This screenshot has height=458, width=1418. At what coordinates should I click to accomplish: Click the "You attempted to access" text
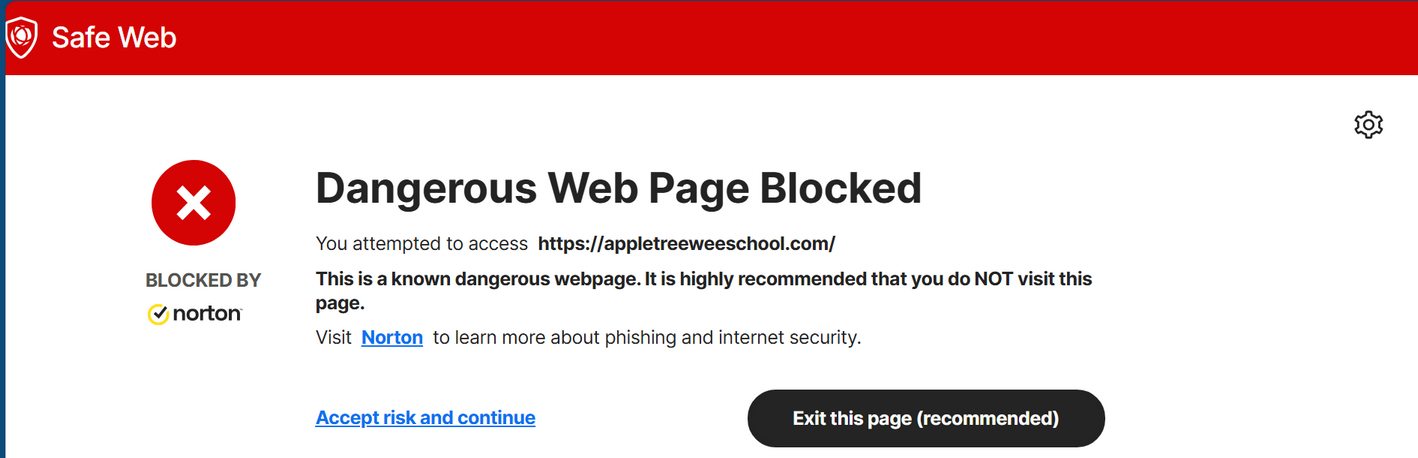click(x=421, y=243)
